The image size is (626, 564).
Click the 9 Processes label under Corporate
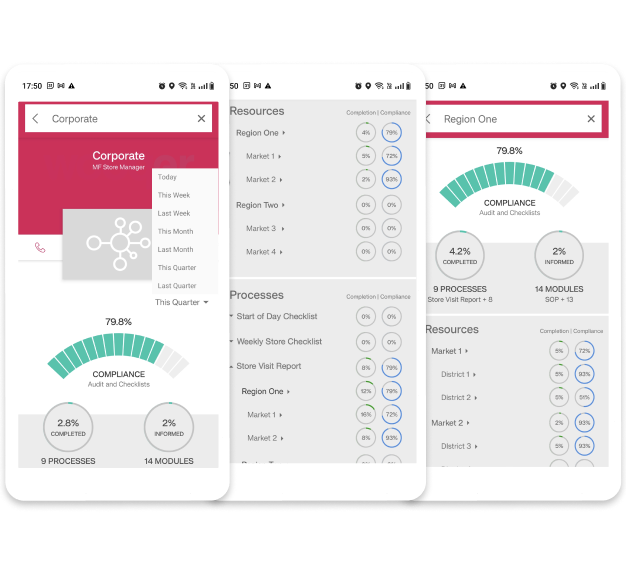[69, 461]
